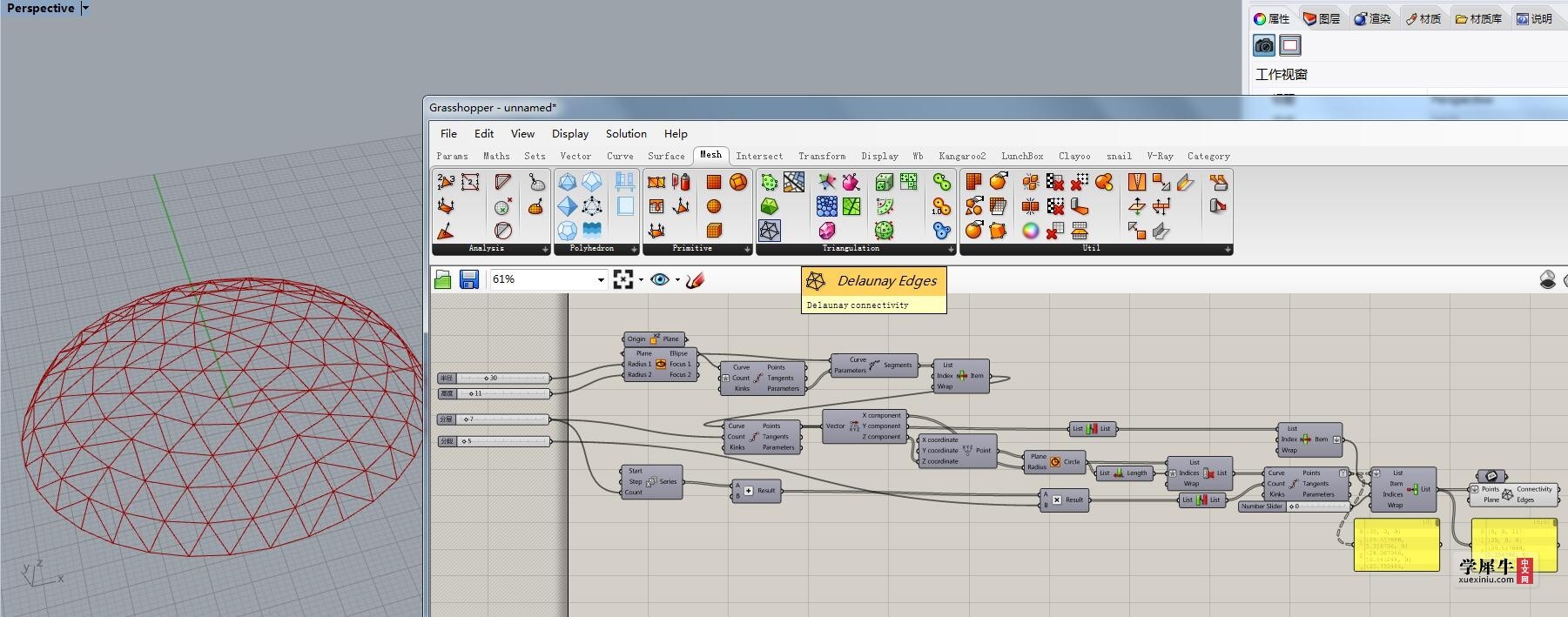Viewport: 1568px width, 617px height.
Task: Select the Delaunay Edges component on canvas
Action: 1513,494
